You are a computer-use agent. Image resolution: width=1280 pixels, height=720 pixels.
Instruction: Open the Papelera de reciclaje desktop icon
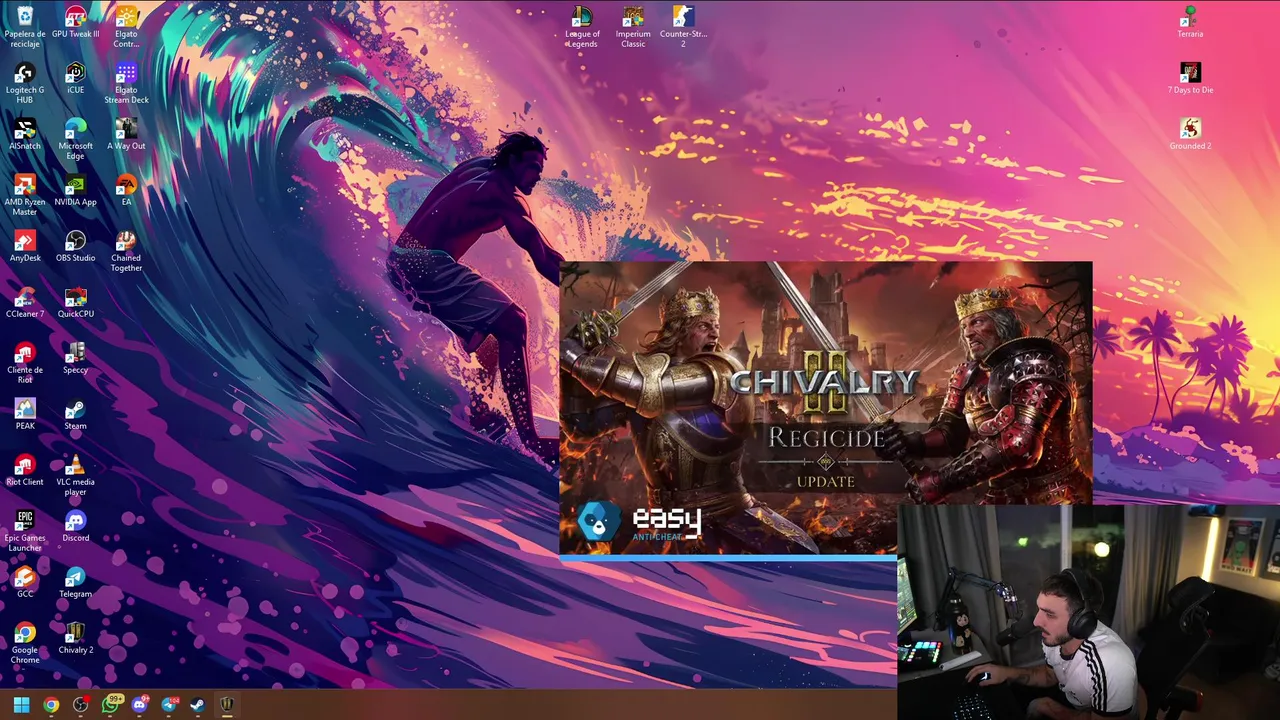point(25,27)
